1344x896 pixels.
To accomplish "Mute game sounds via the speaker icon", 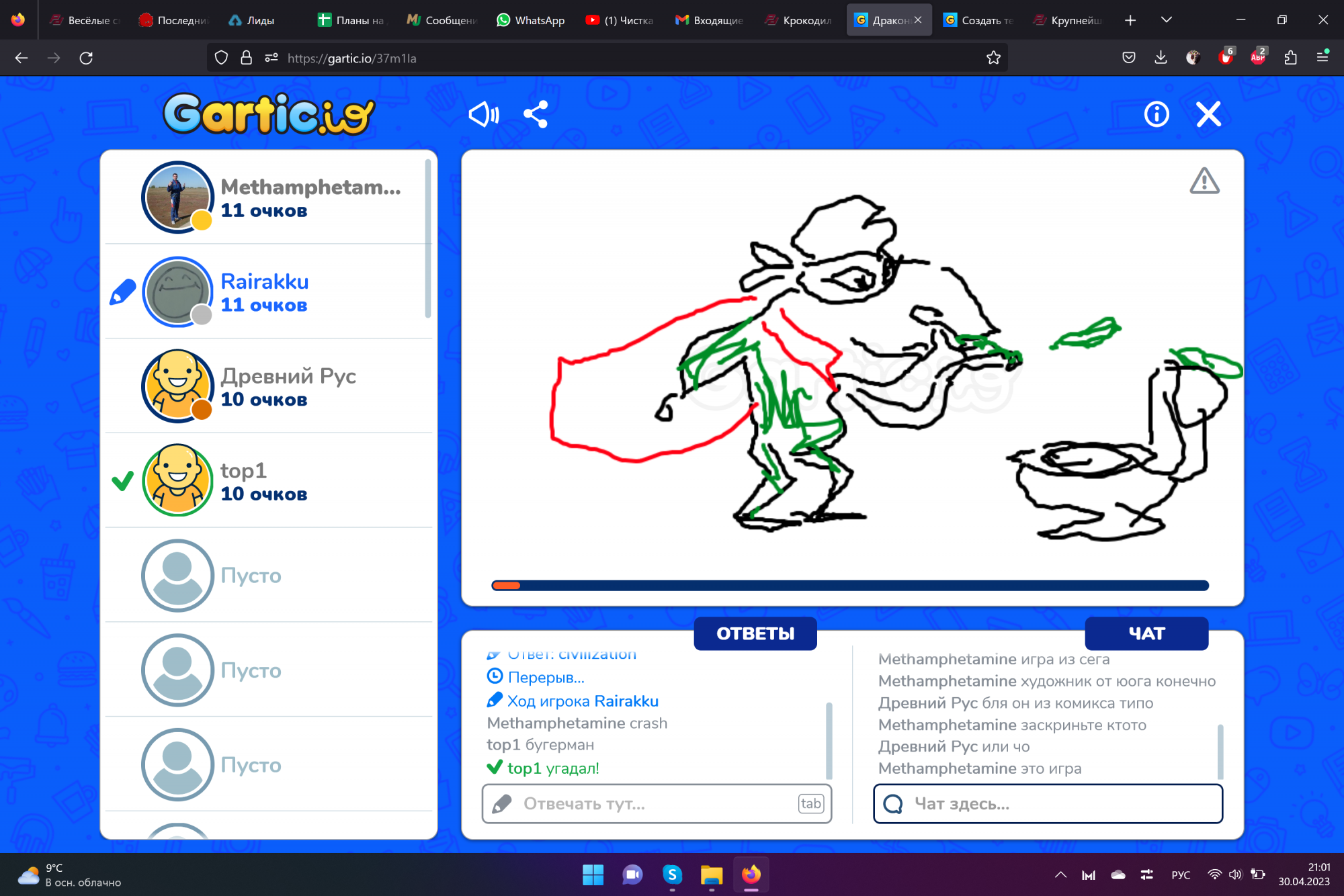I will [484, 114].
